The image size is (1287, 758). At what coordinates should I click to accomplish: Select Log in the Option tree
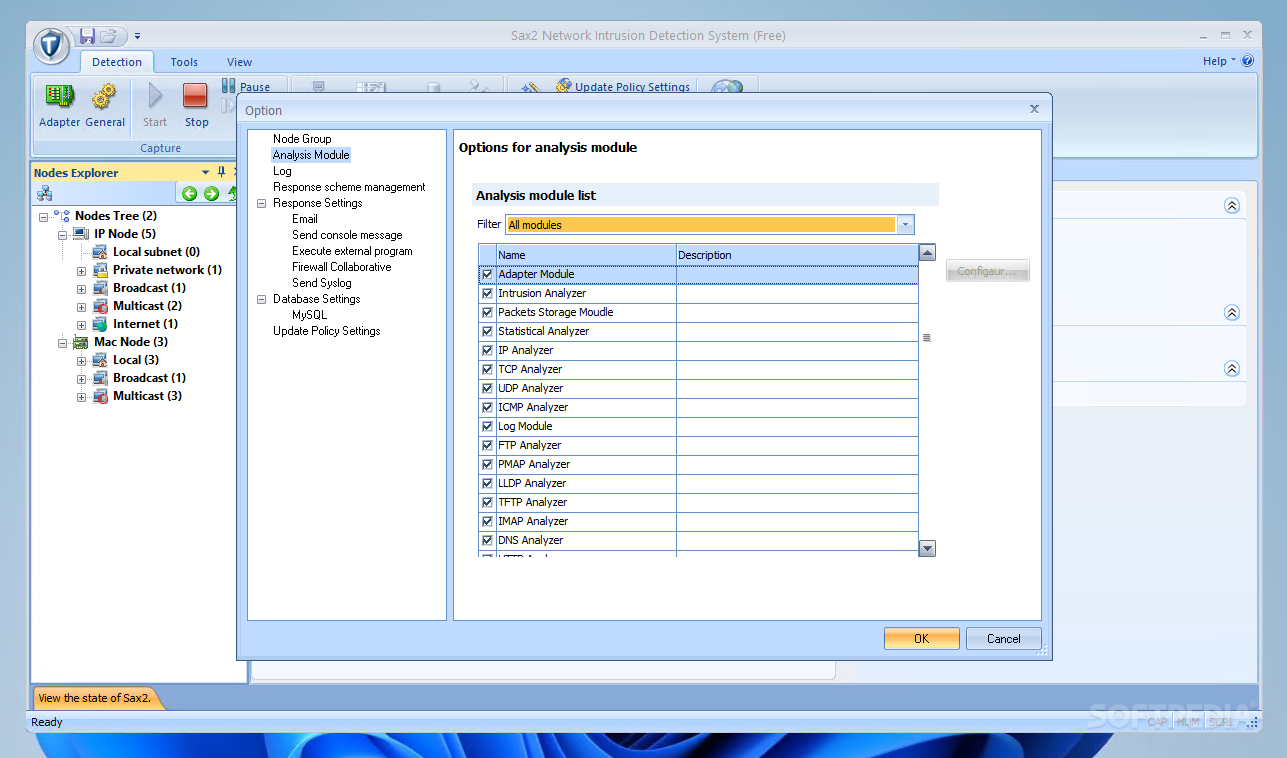(x=282, y=171)
